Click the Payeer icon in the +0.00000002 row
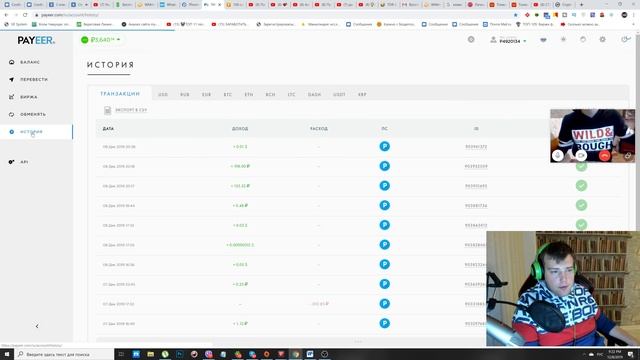This screenshot has width=640, height=360. point(384,244)
